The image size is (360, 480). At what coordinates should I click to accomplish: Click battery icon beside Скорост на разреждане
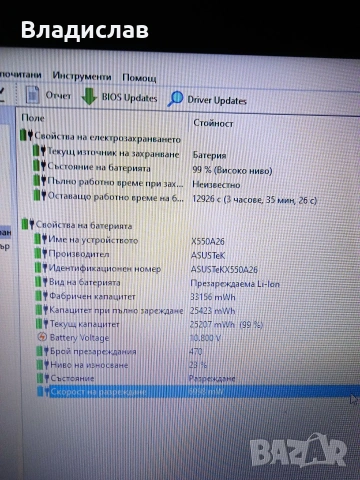point(44,391)
